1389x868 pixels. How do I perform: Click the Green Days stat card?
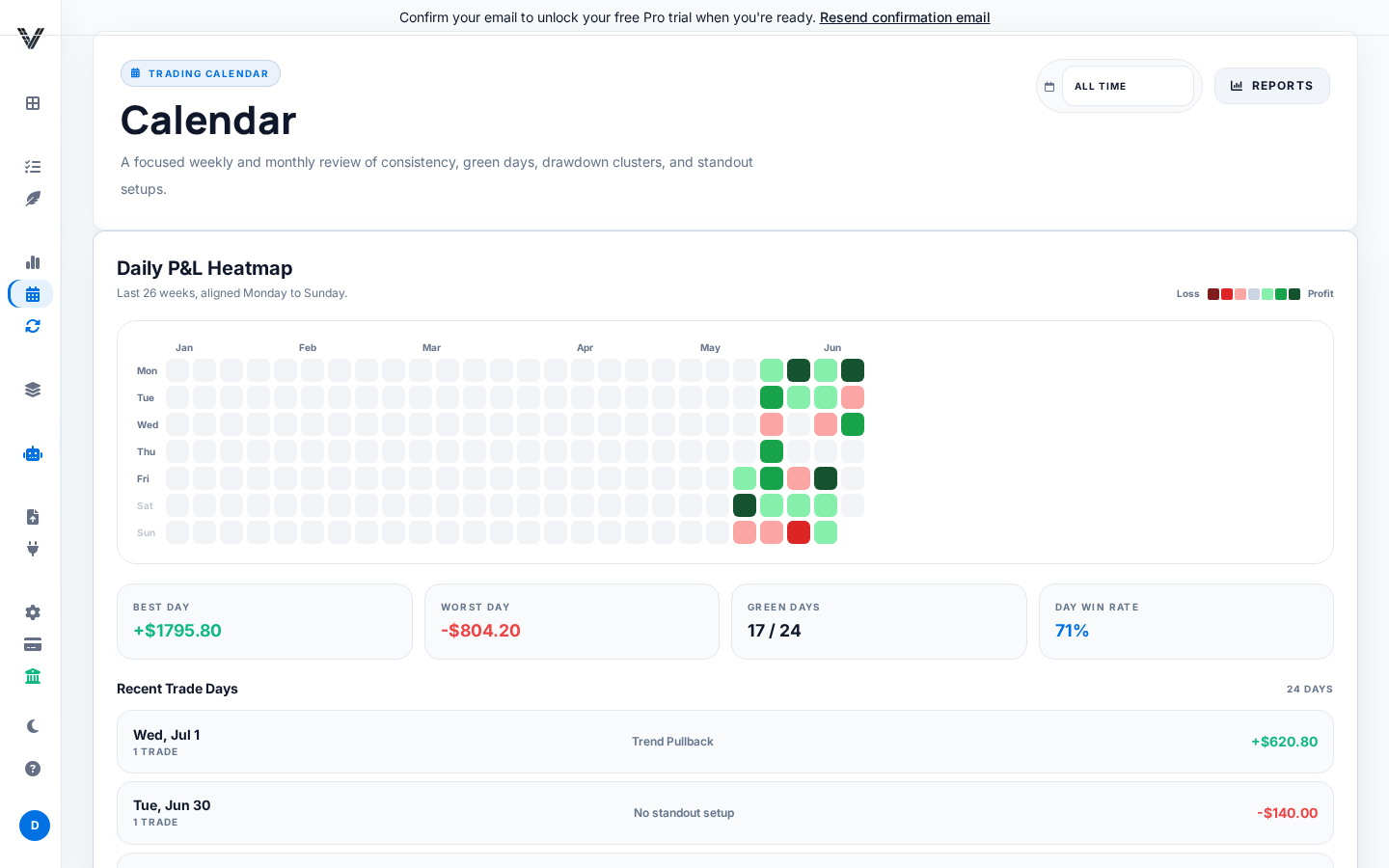[879, 621]
